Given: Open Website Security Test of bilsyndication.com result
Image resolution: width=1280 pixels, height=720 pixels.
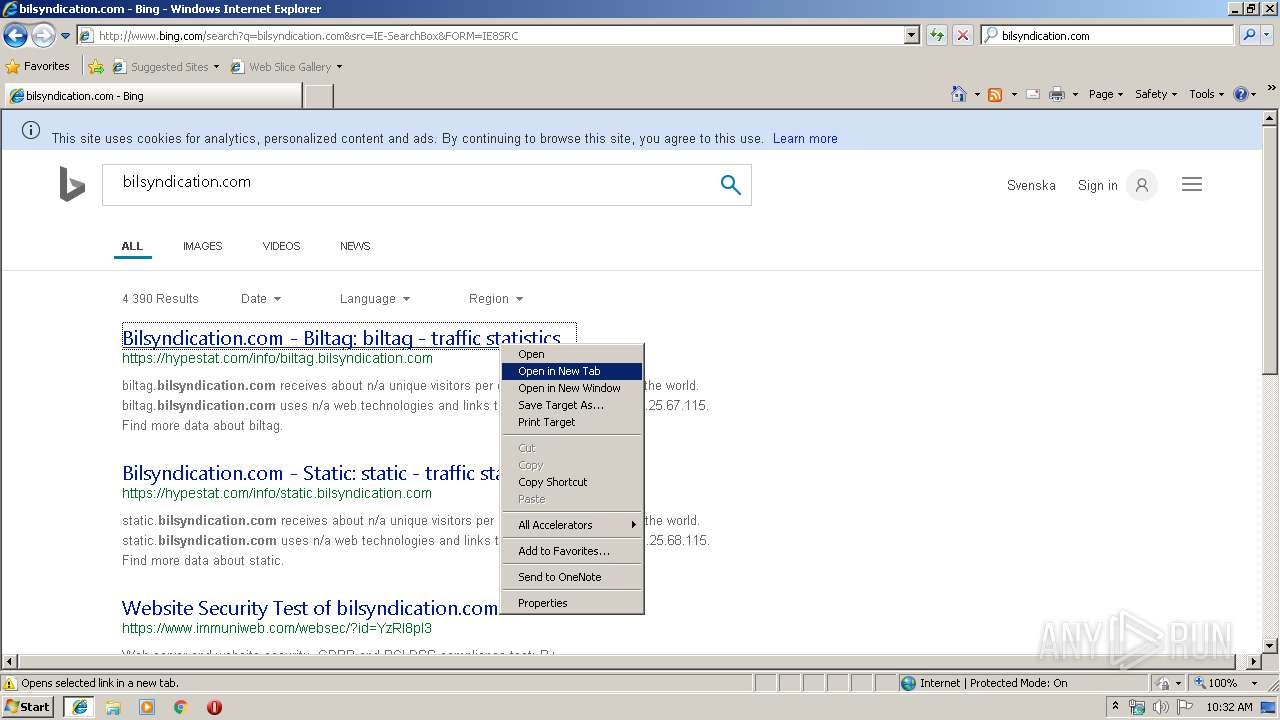Looking at the screenshot, I should (310, 608).
